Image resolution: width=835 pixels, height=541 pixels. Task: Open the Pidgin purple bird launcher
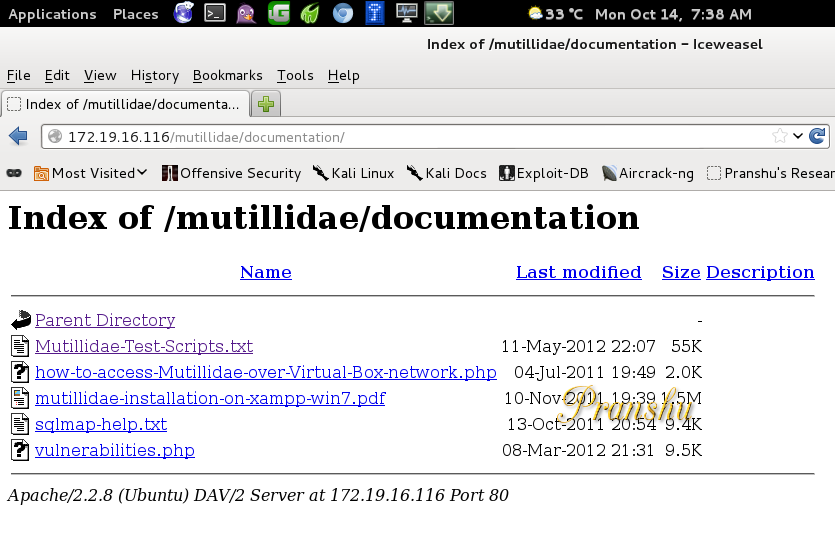point(246,13)
